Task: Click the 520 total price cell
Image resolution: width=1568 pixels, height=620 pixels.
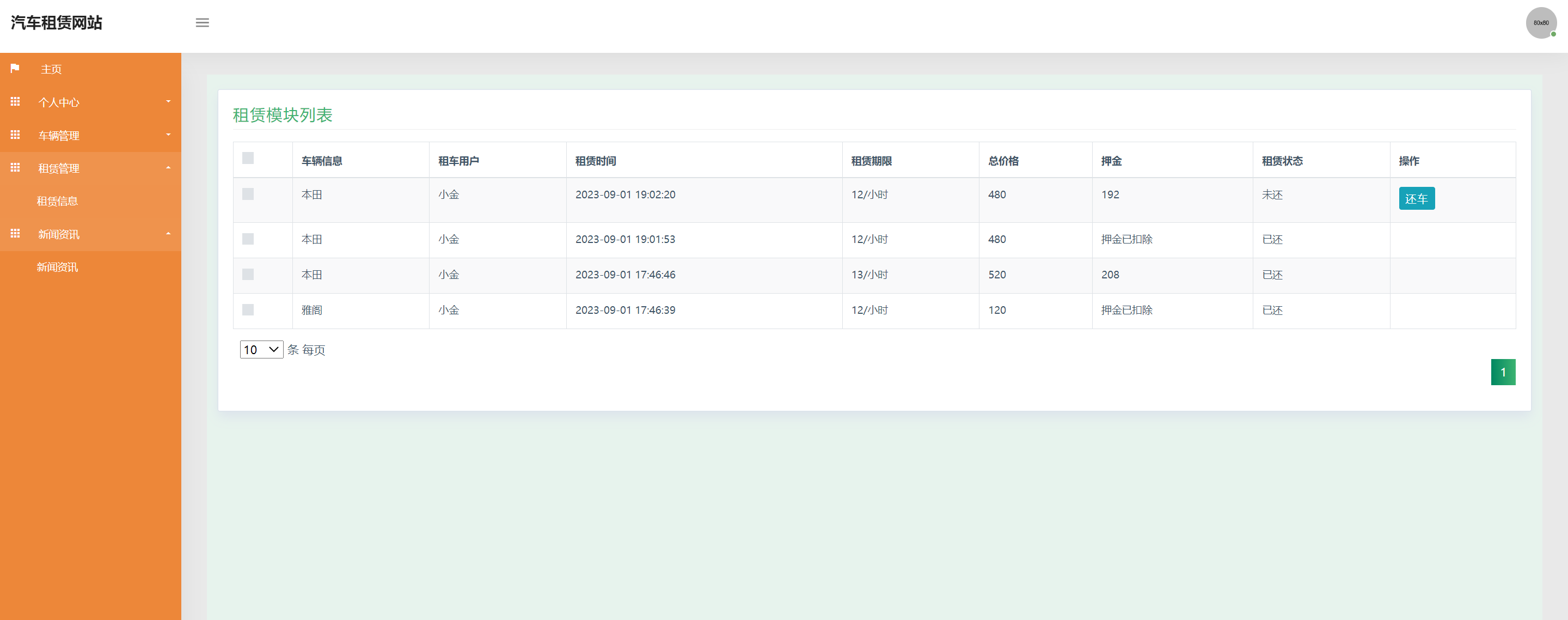Action: (x=997, y=275)
